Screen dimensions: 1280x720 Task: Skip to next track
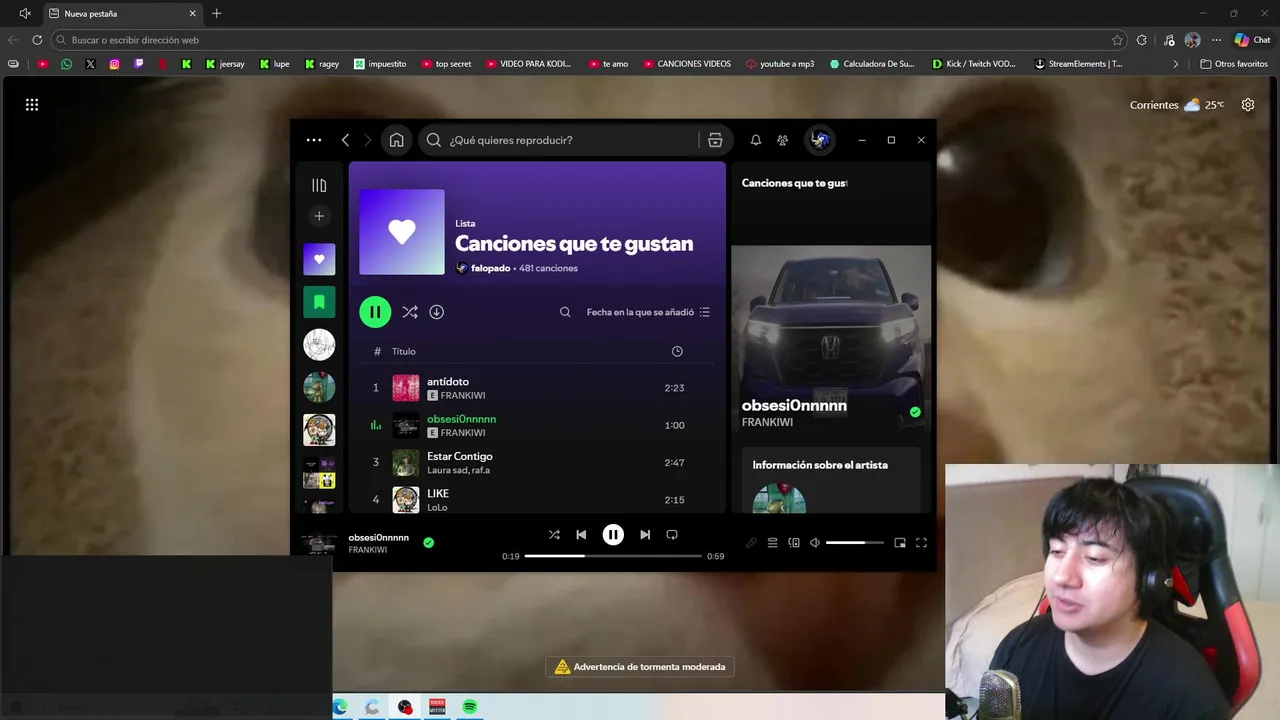(645, 535)
